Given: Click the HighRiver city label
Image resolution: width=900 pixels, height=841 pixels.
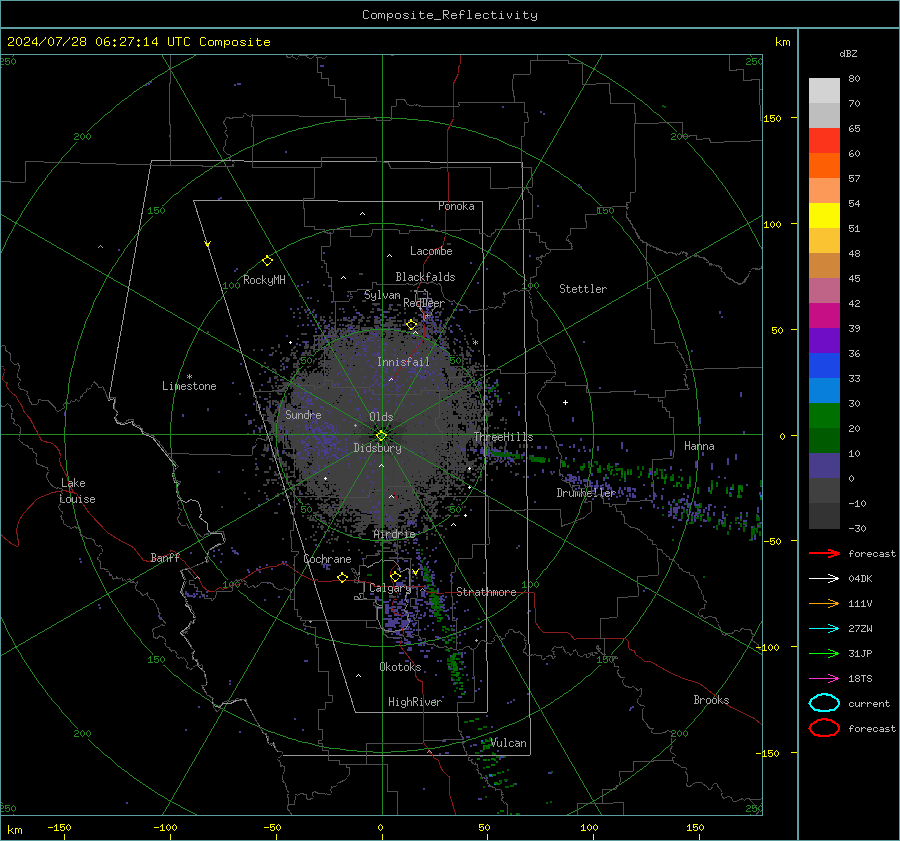Looking at the screenshot, I should tap(415, 702).
